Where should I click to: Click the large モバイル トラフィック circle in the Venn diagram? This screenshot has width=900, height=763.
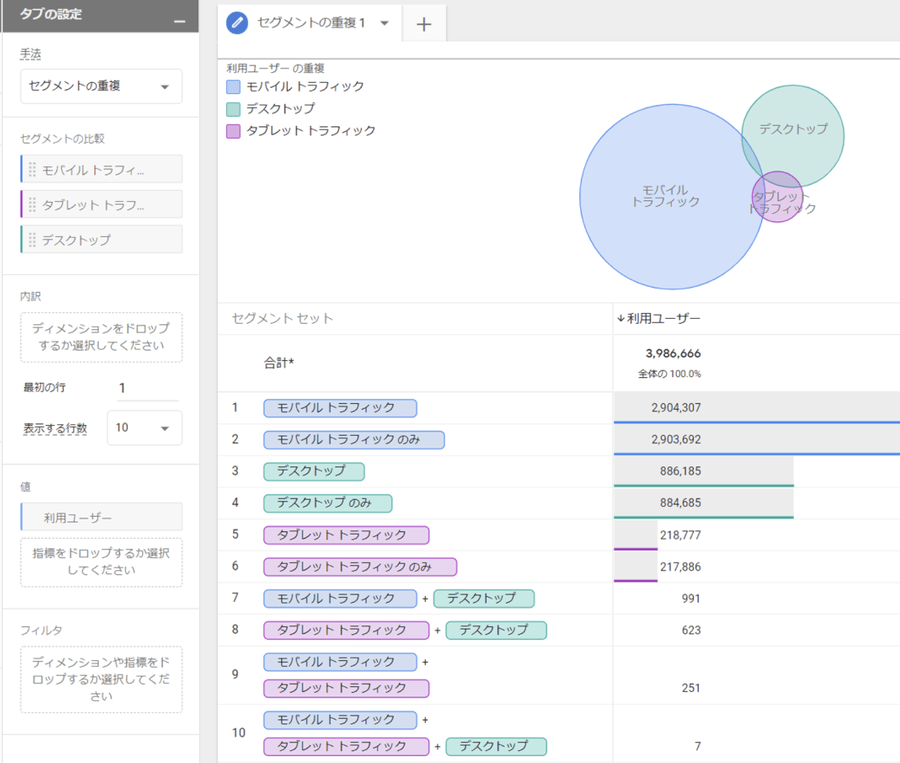(660, 200)
